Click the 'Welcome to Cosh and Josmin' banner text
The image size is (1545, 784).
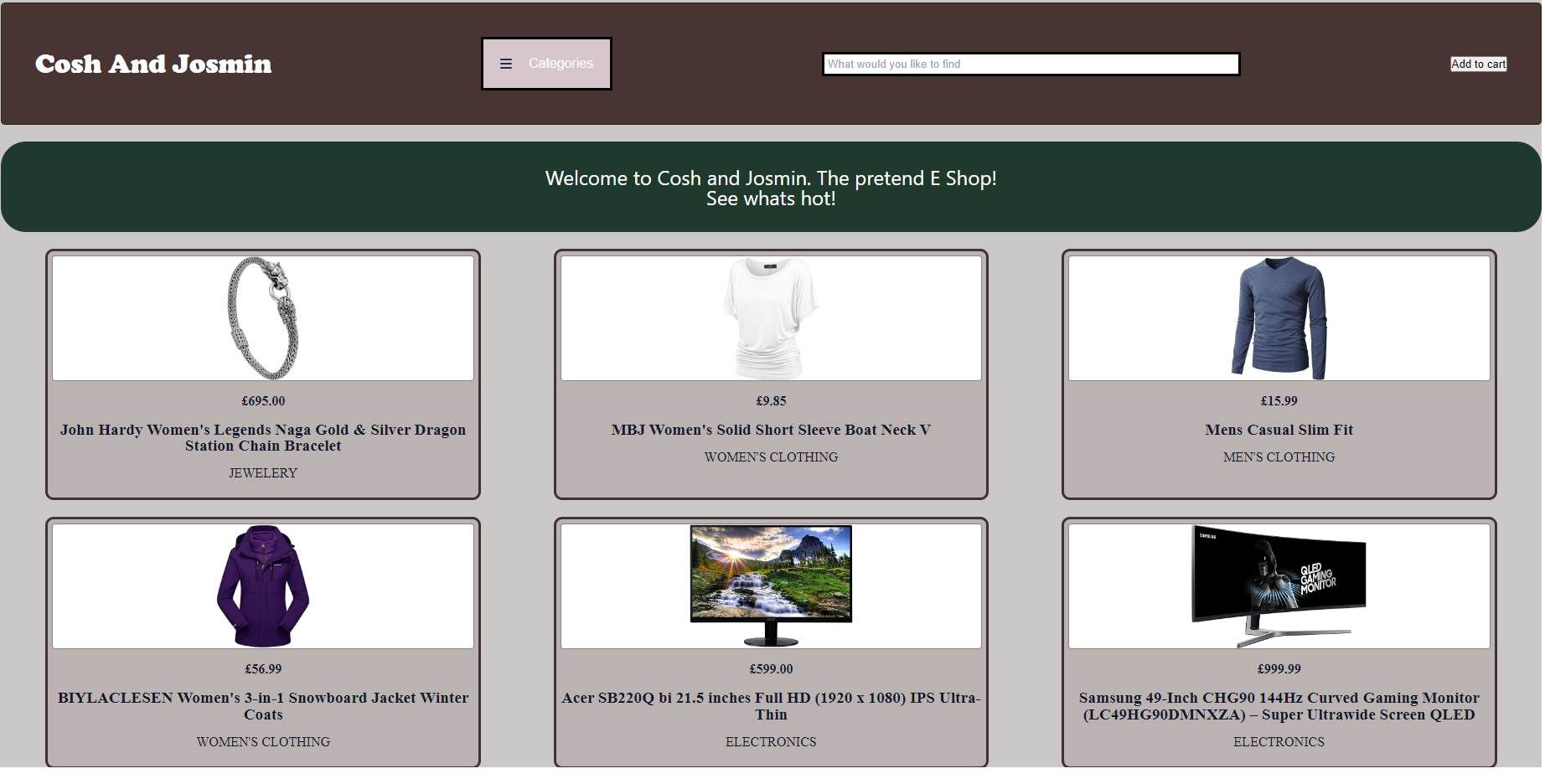(x=771, y=178)
